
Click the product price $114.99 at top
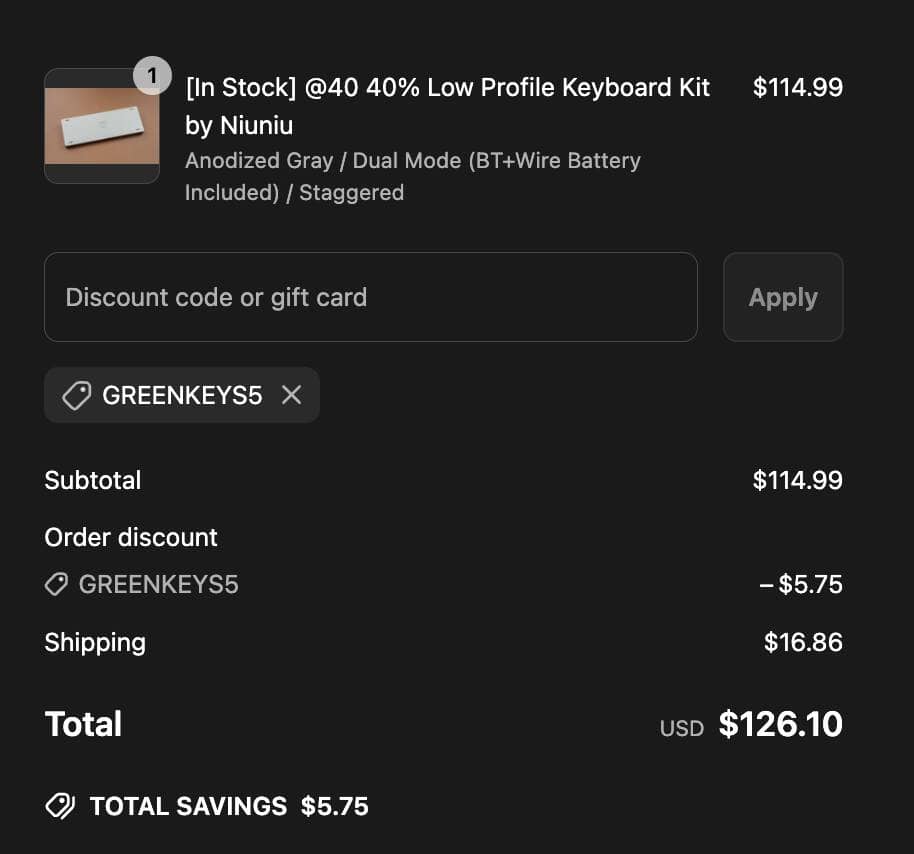tap(797, 87)
